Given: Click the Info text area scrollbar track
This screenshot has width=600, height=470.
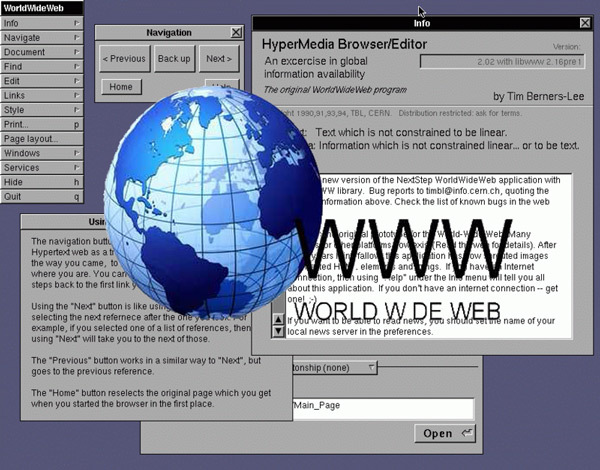Looking at the screenshot, I should 278,306.
